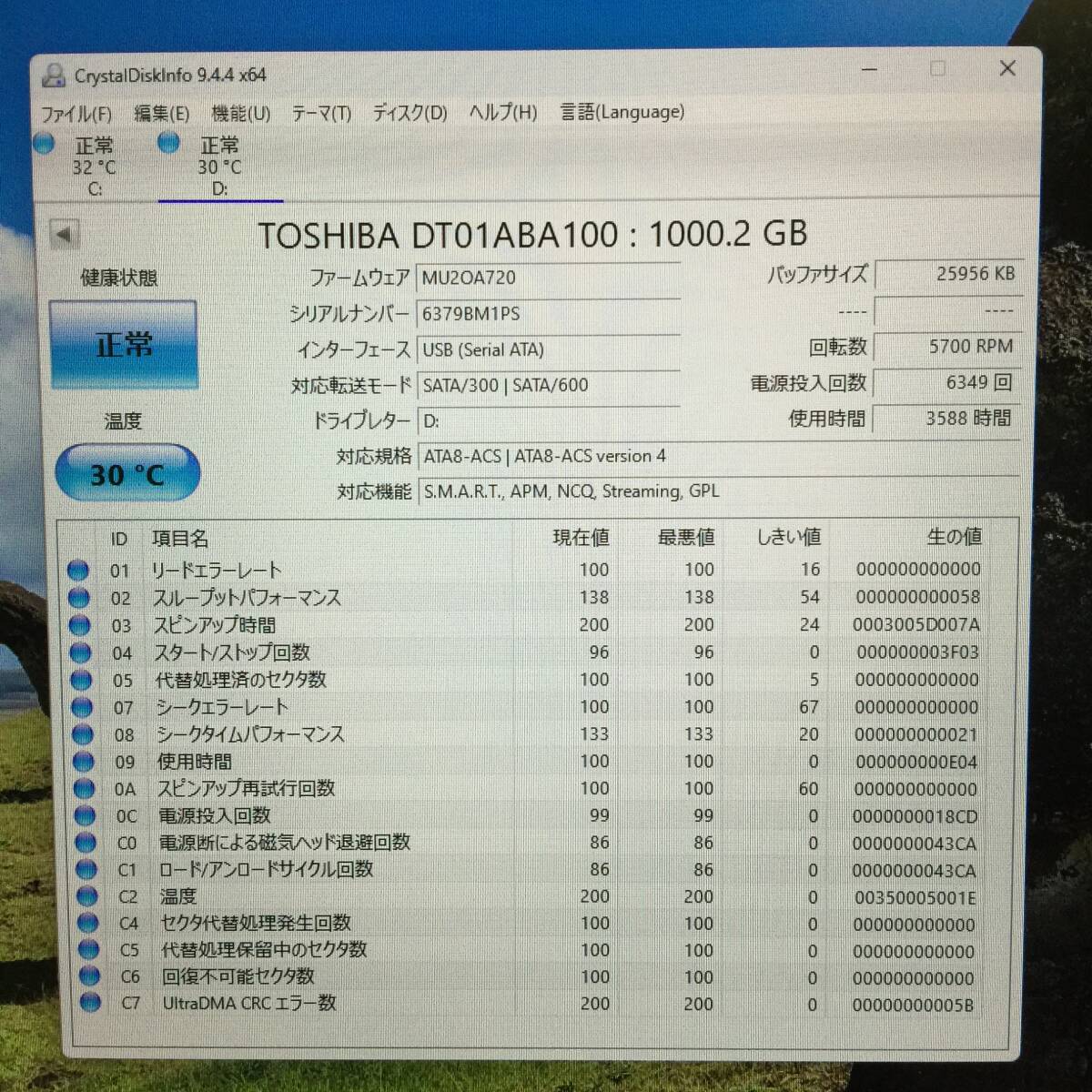Click the S.M.A.R.T. features field
Image resolution: width=1092 pixels, height=1092 pixels.
pos(719,491)
